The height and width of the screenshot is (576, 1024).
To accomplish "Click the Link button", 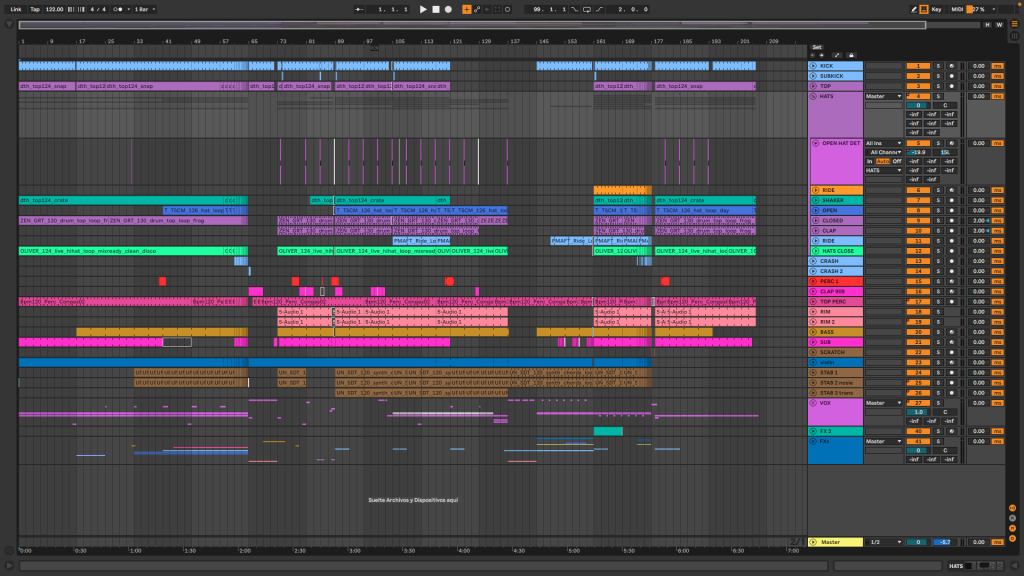I will point(15,9).
